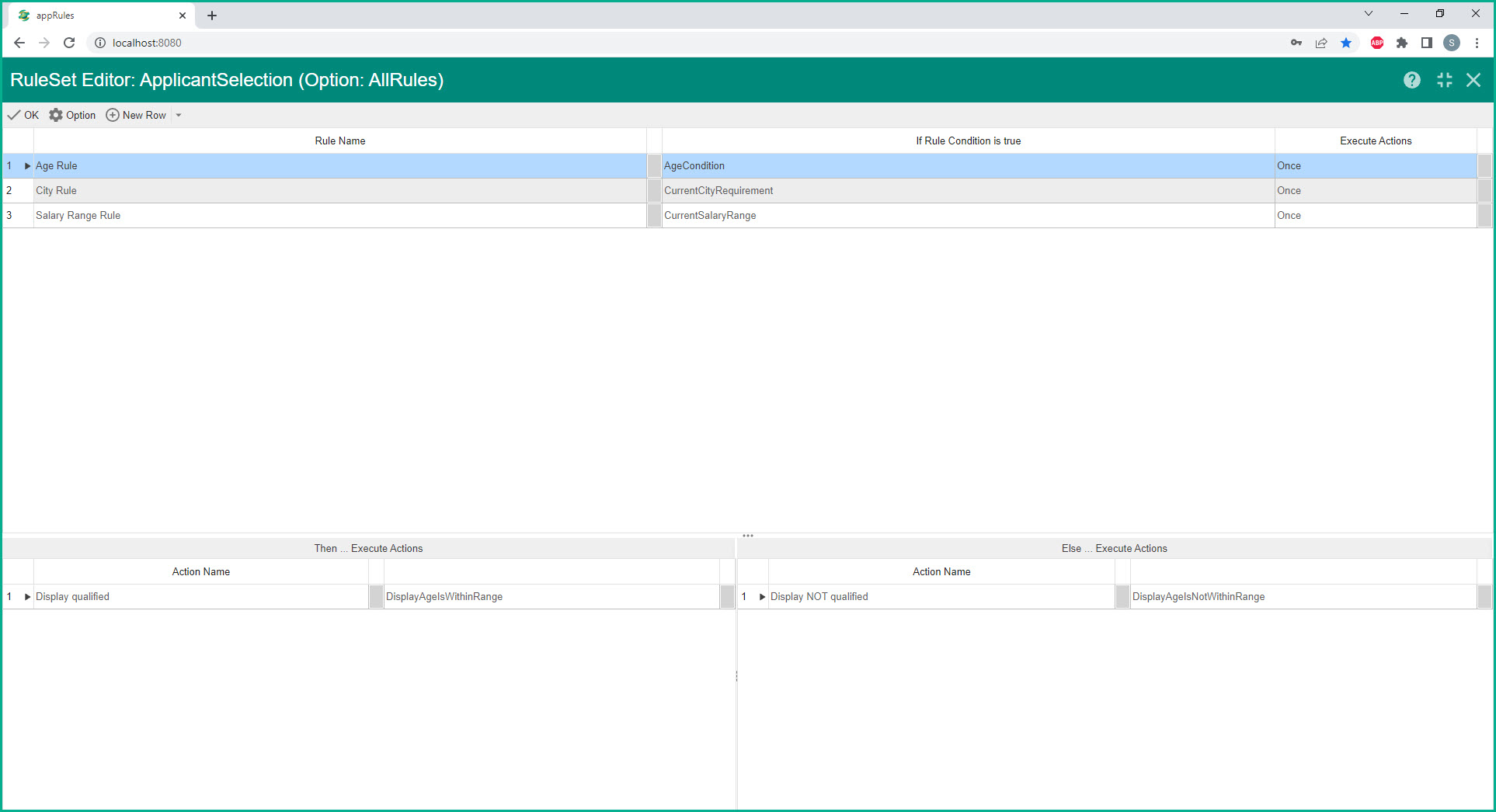Open a new browser tab
Image resolution: width=1496 pixels, height=812 pixels.
click(212, 16)
